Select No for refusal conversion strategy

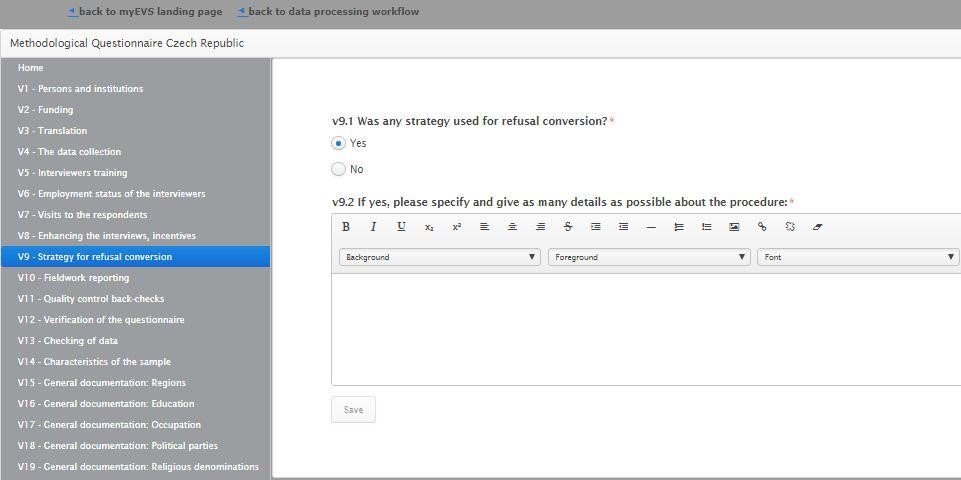pos(338,169)
